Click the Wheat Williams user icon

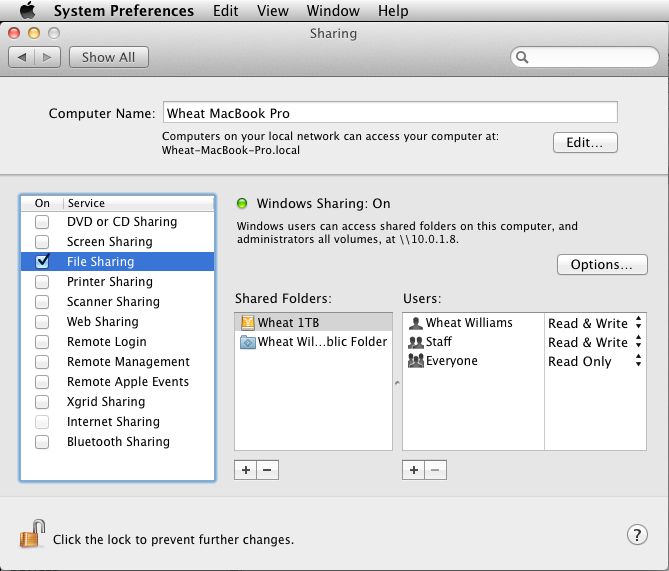tap(416, 323)
